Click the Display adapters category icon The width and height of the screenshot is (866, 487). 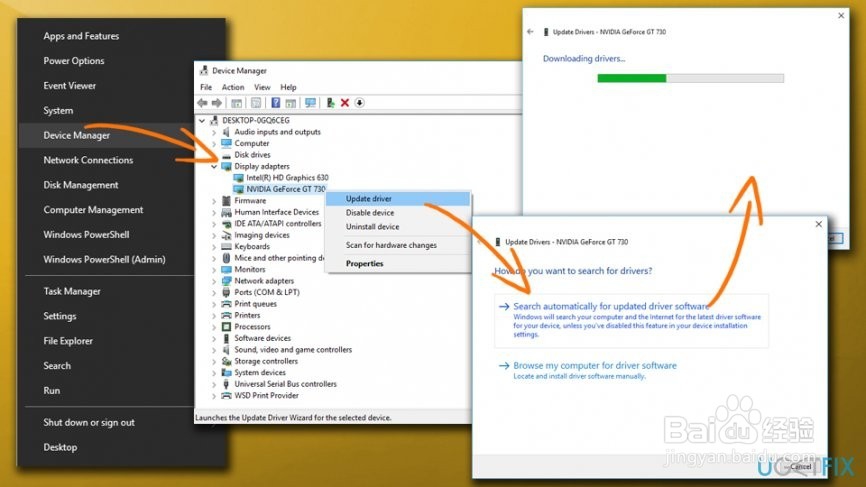coord(226,166)
